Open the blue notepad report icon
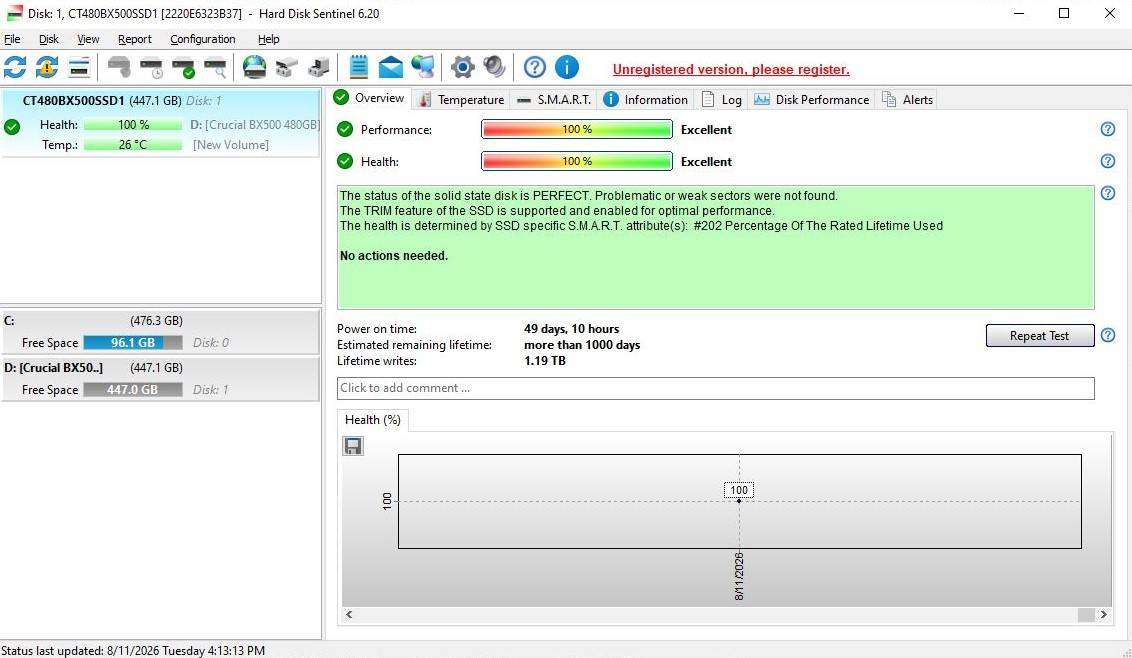The width and height of the screenshot is (1132, 658). 359,67
